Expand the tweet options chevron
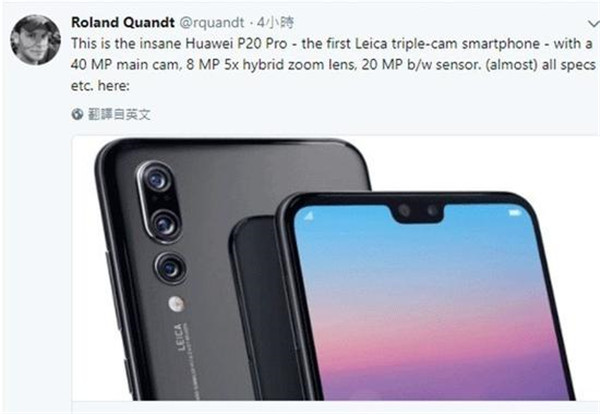The height and width of the screenshot is (414, 600). [x=593, y=24]
